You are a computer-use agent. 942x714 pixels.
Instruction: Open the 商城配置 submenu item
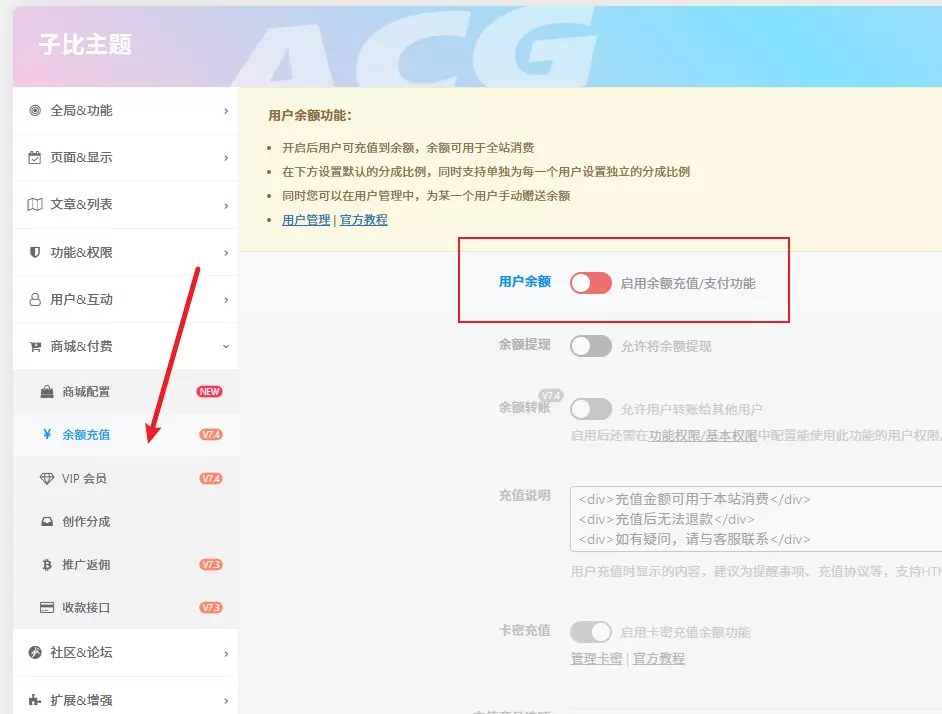point(126,392)
